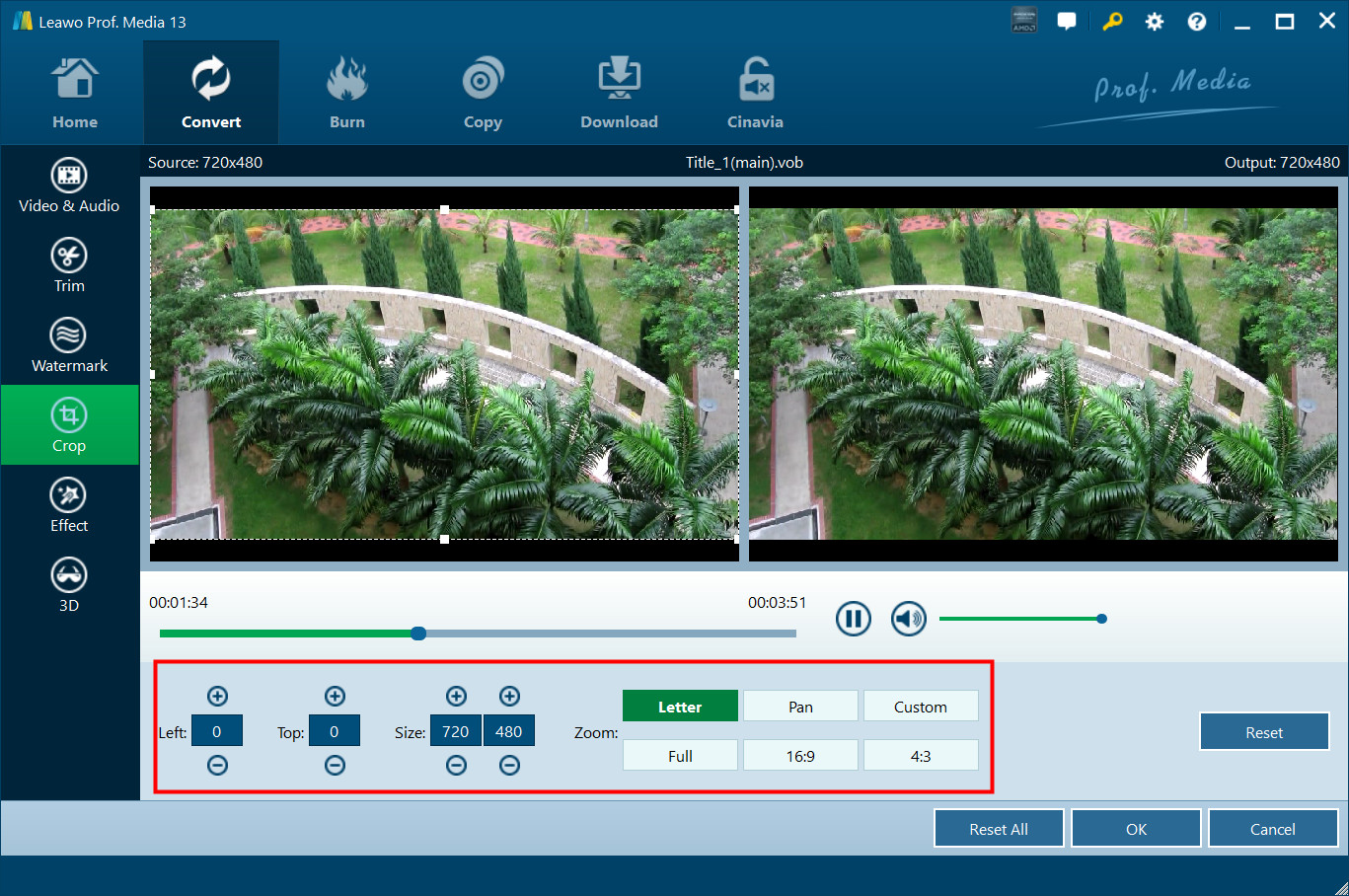The height and width of the screenshot is (896, 1349).
Task: Switch to Video & Audio panel
Action: point(69,185)
